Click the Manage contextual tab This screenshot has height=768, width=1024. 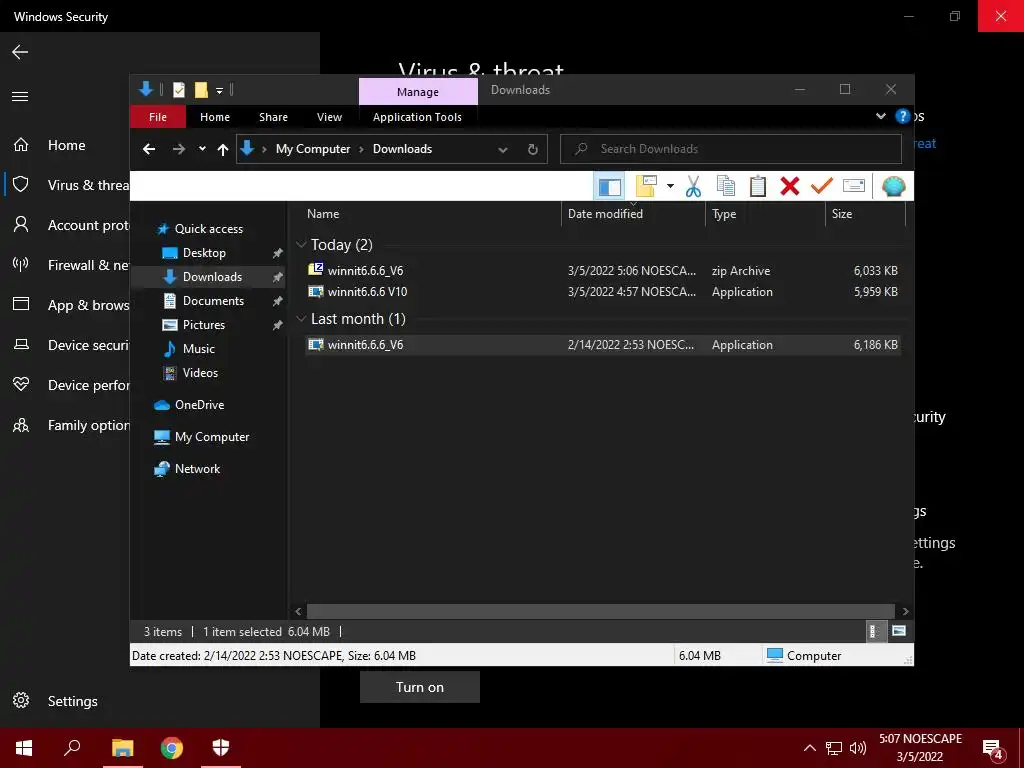[x=418, y=91]
